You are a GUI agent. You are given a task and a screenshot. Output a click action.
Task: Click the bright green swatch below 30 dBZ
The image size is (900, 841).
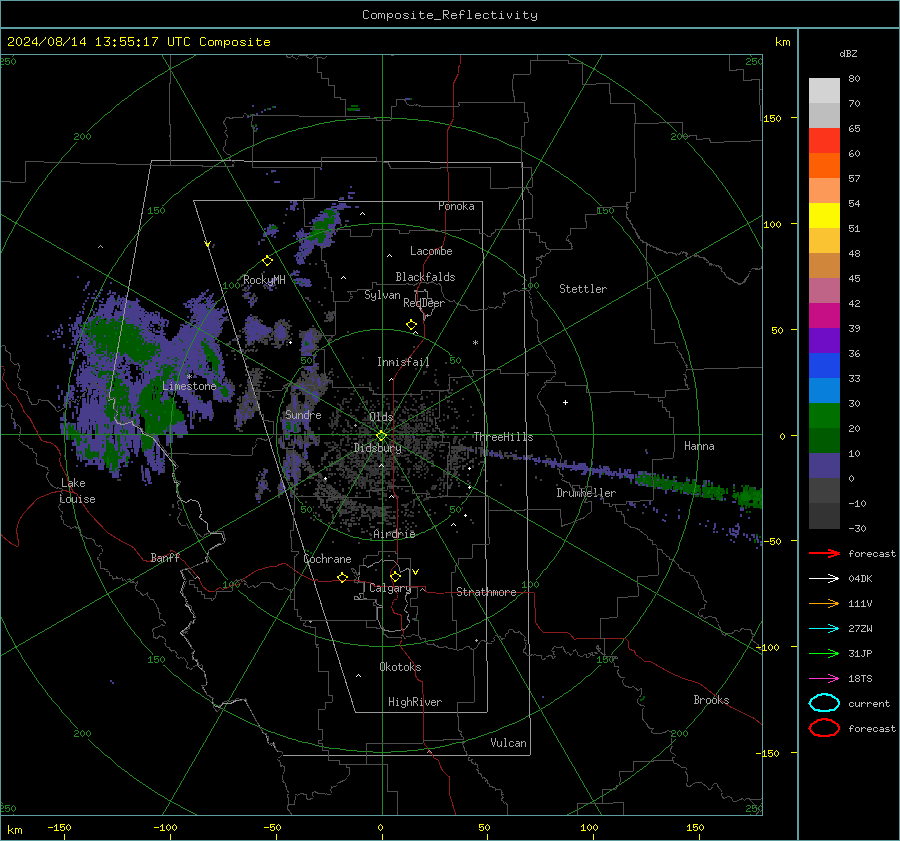(x=824, y=416)
